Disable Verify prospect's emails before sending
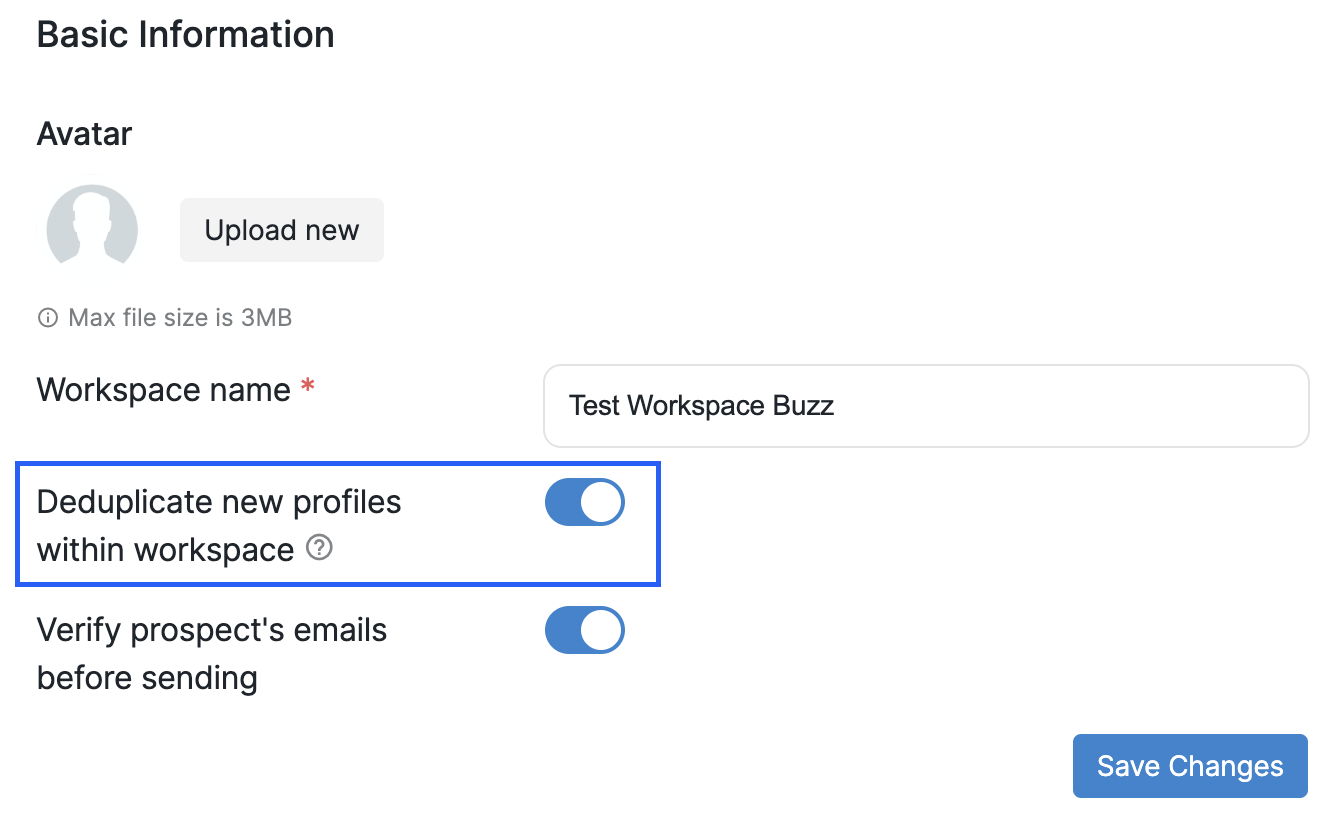 (584, 631)
